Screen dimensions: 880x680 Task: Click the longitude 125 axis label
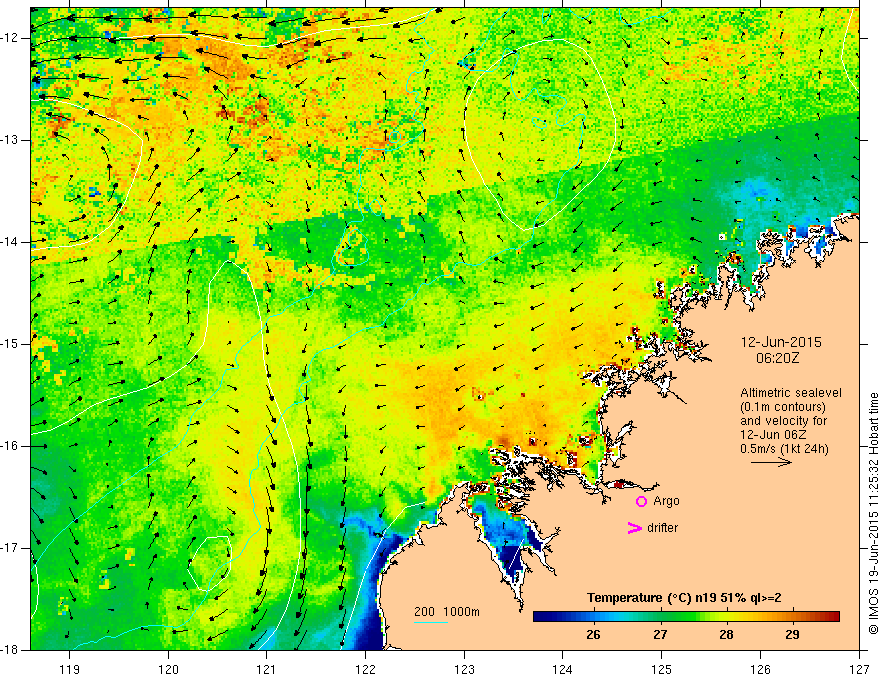662,669
